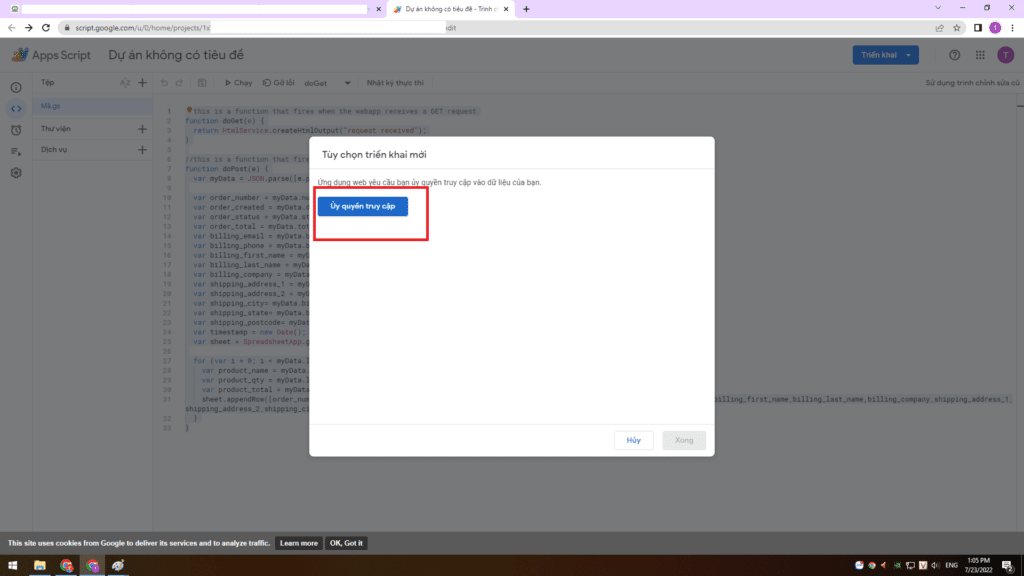Open File Explorer from the taskbar
This screenshot has height=576, width=1024.
coord(40,566)
